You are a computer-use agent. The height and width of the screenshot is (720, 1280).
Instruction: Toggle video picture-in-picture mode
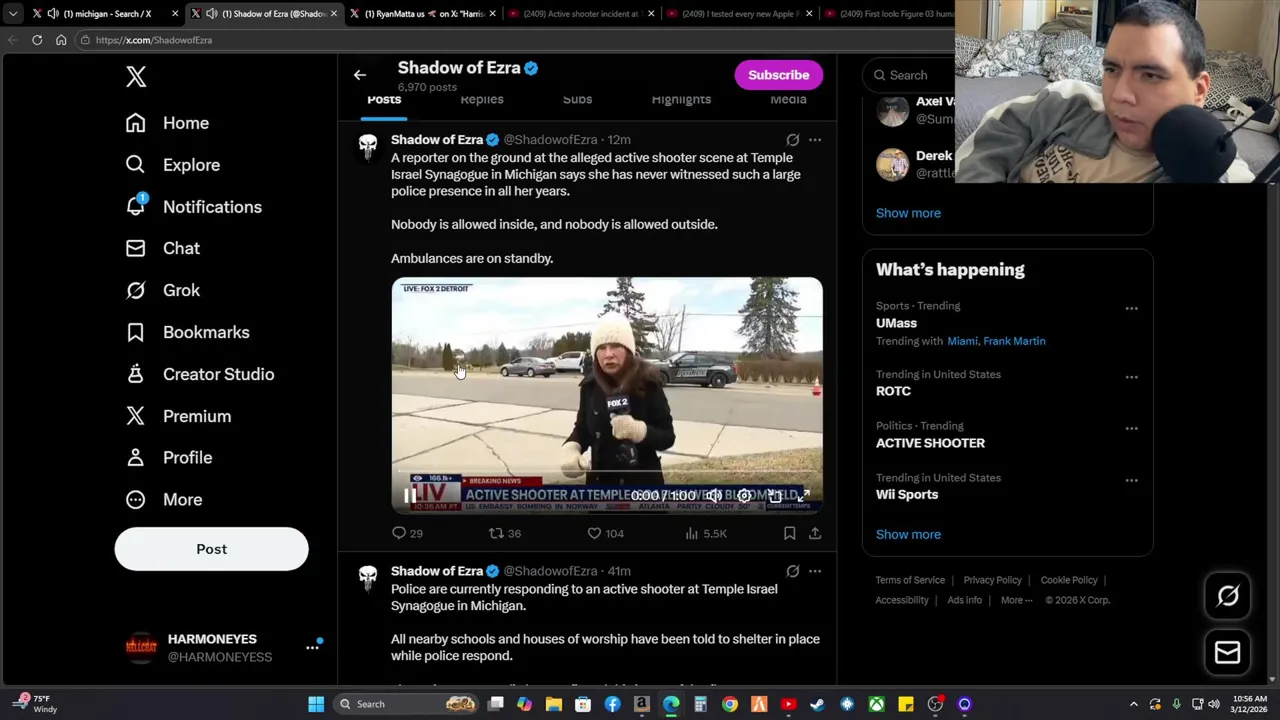tap(774, 495)
